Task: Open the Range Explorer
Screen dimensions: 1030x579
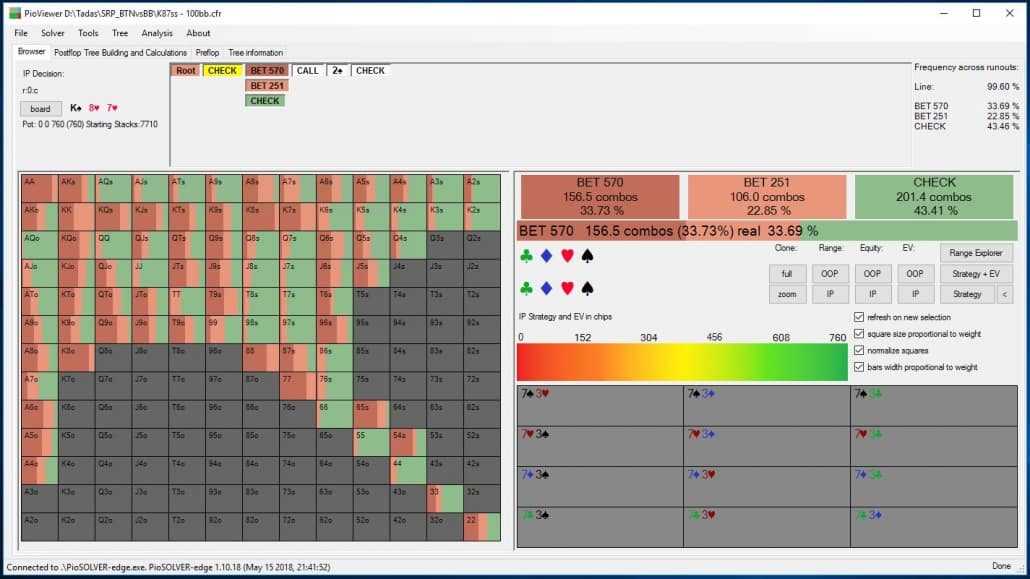Action: pos(975,253)
